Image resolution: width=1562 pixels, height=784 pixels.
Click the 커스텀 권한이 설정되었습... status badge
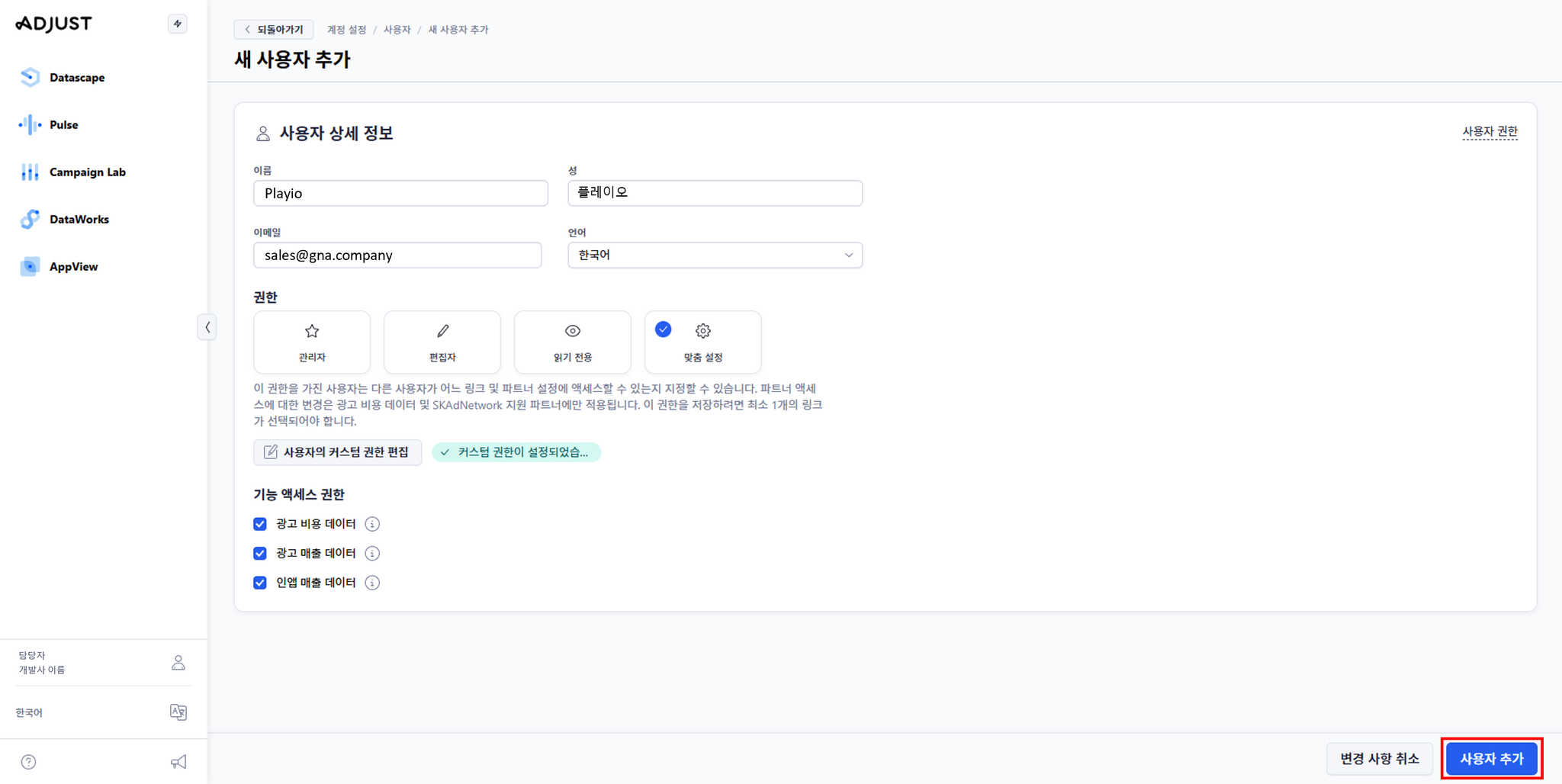point(516,452)
